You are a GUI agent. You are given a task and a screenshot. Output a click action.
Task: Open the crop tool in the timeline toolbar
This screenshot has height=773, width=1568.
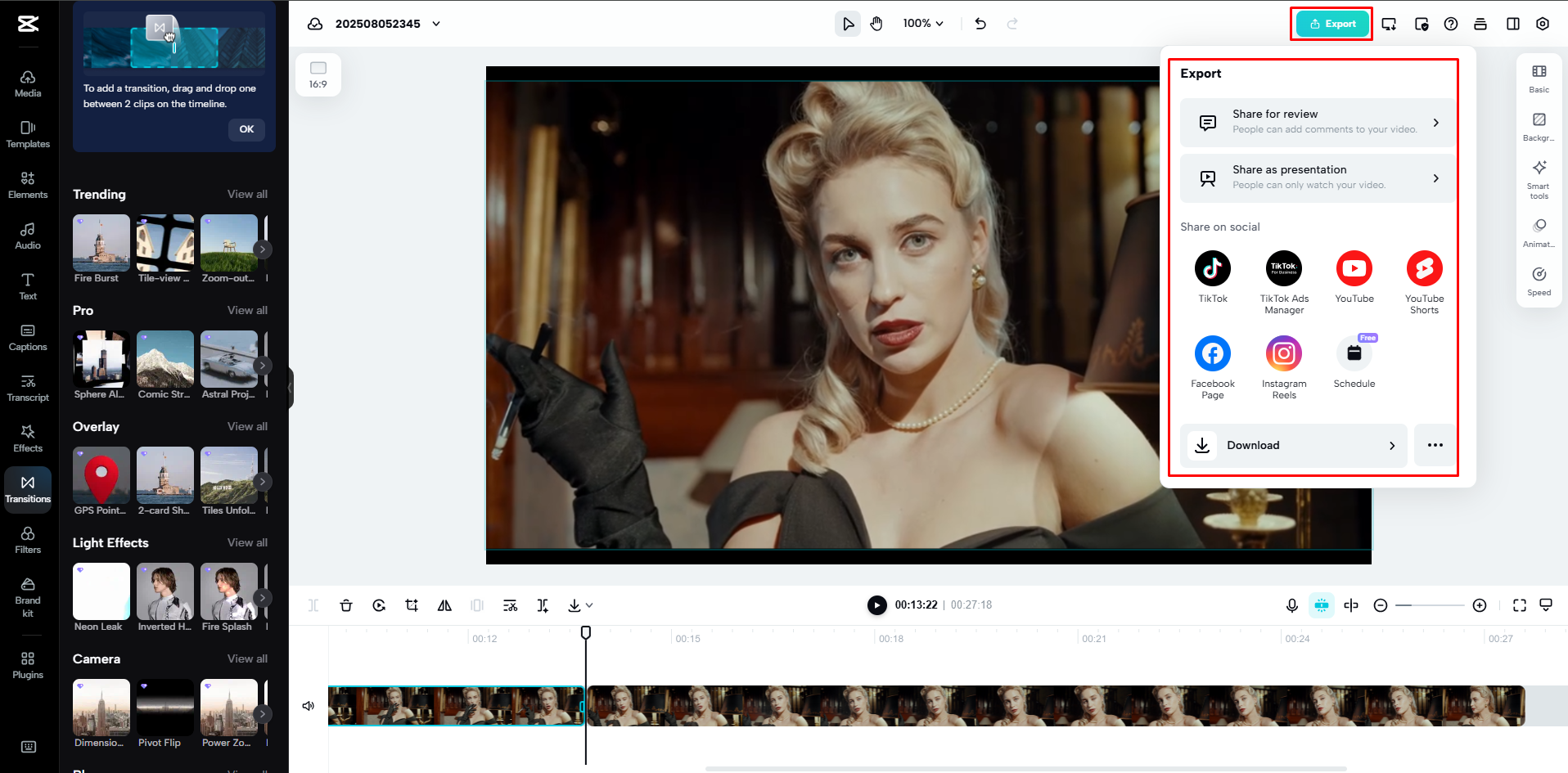412,605
